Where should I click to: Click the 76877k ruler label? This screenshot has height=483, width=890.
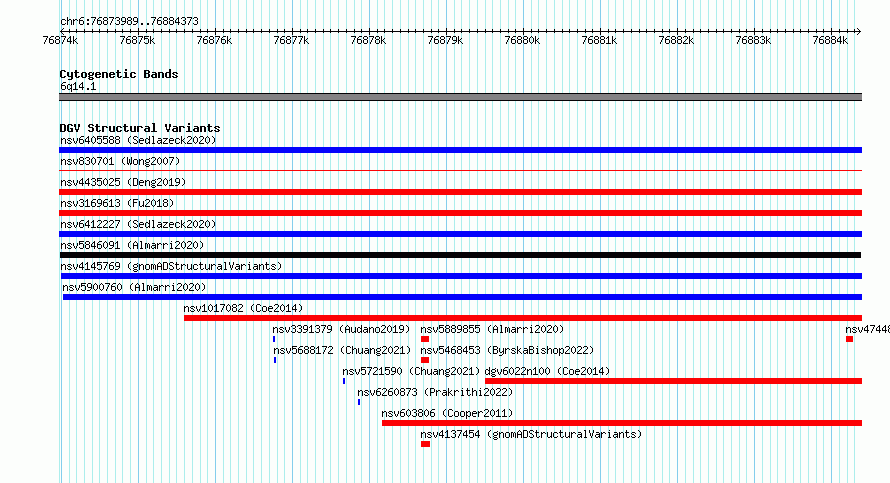[x=291, y=40]
